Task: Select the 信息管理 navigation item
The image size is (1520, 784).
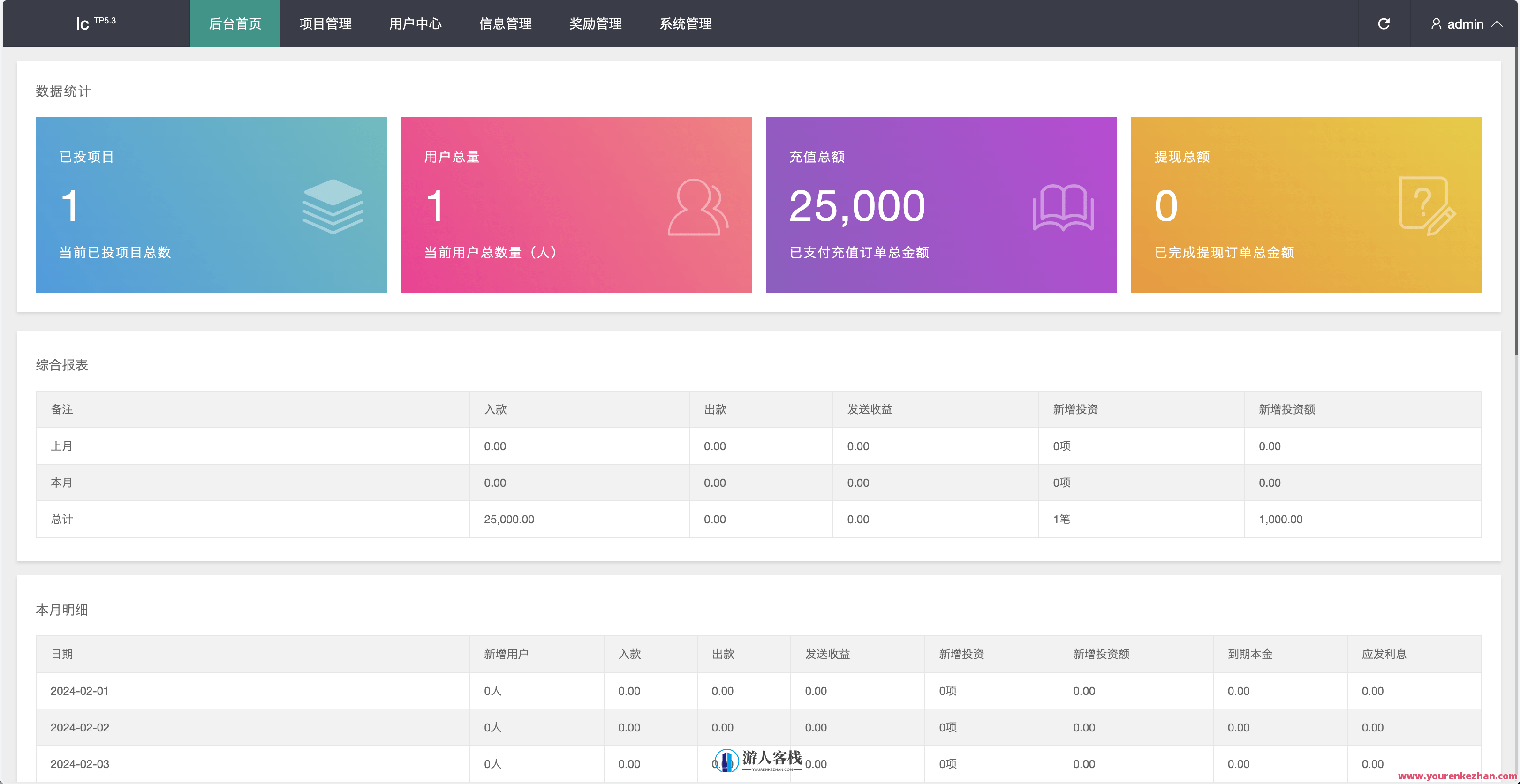Action: [505, 23]
